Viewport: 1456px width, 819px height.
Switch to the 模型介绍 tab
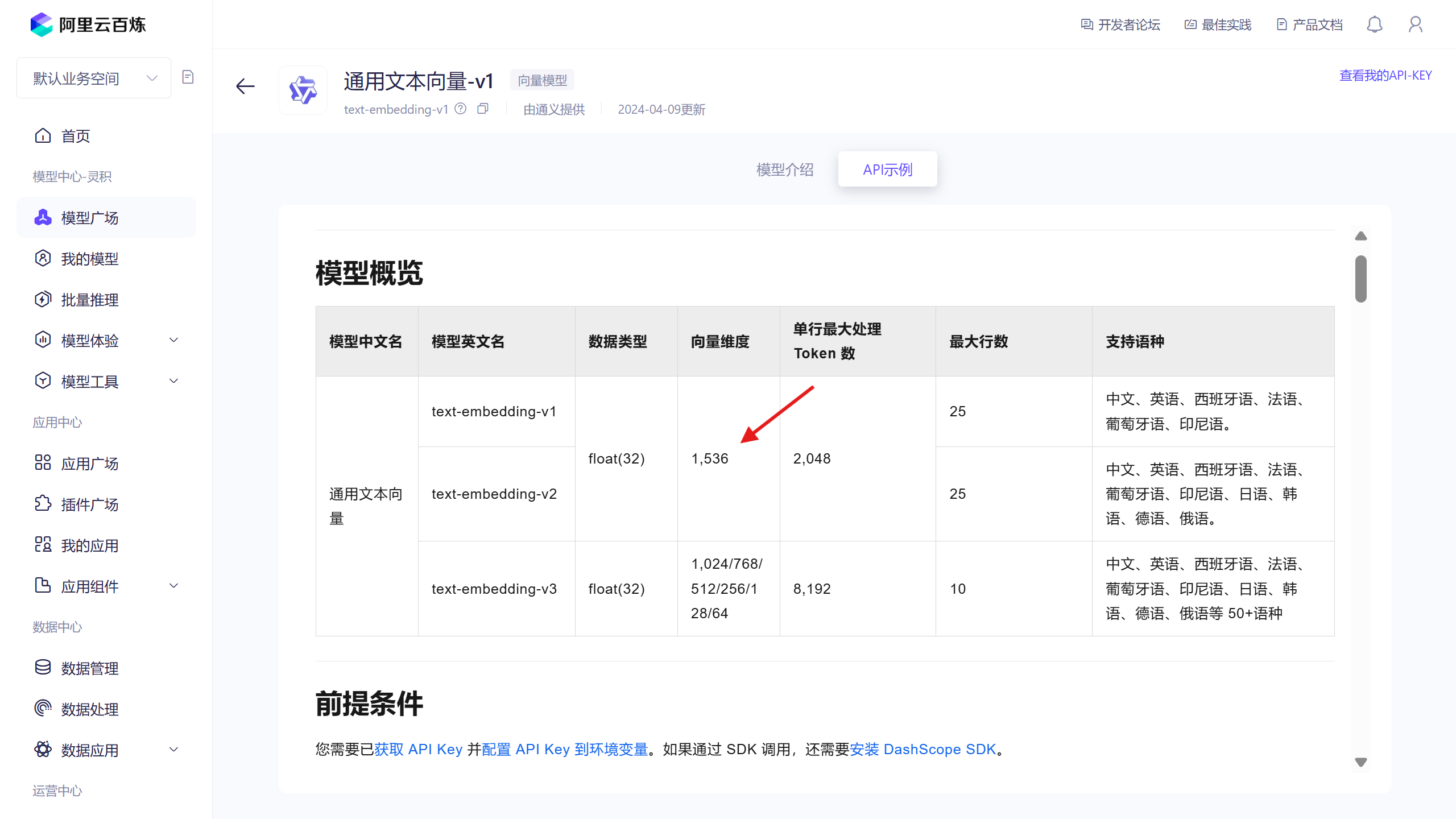tap(785, 169)
